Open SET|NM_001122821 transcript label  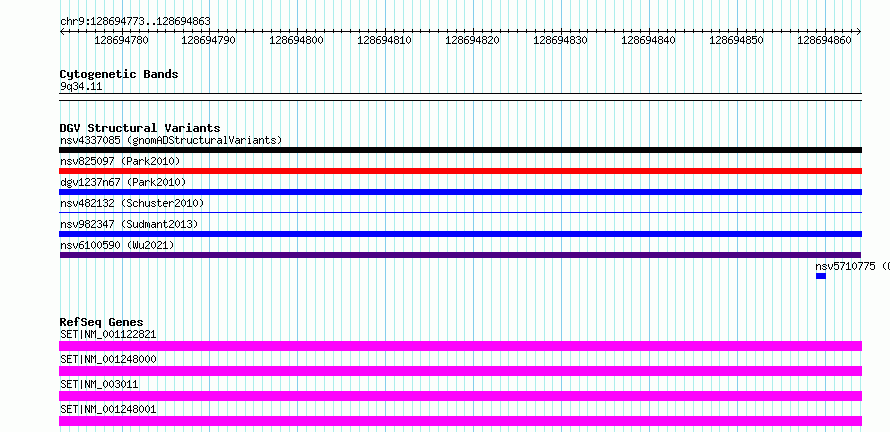(108, 334)
